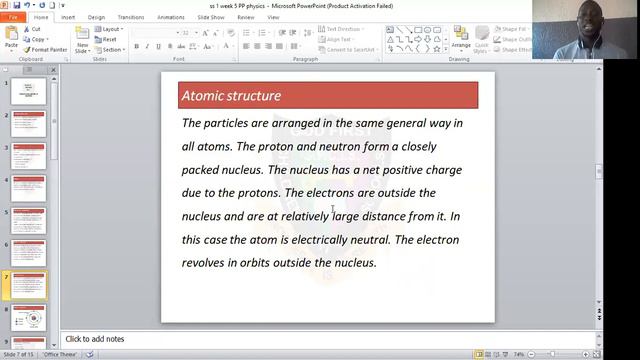The image size is (640, 360).
Task: Click Reset slide button
Action: point(105,39)
